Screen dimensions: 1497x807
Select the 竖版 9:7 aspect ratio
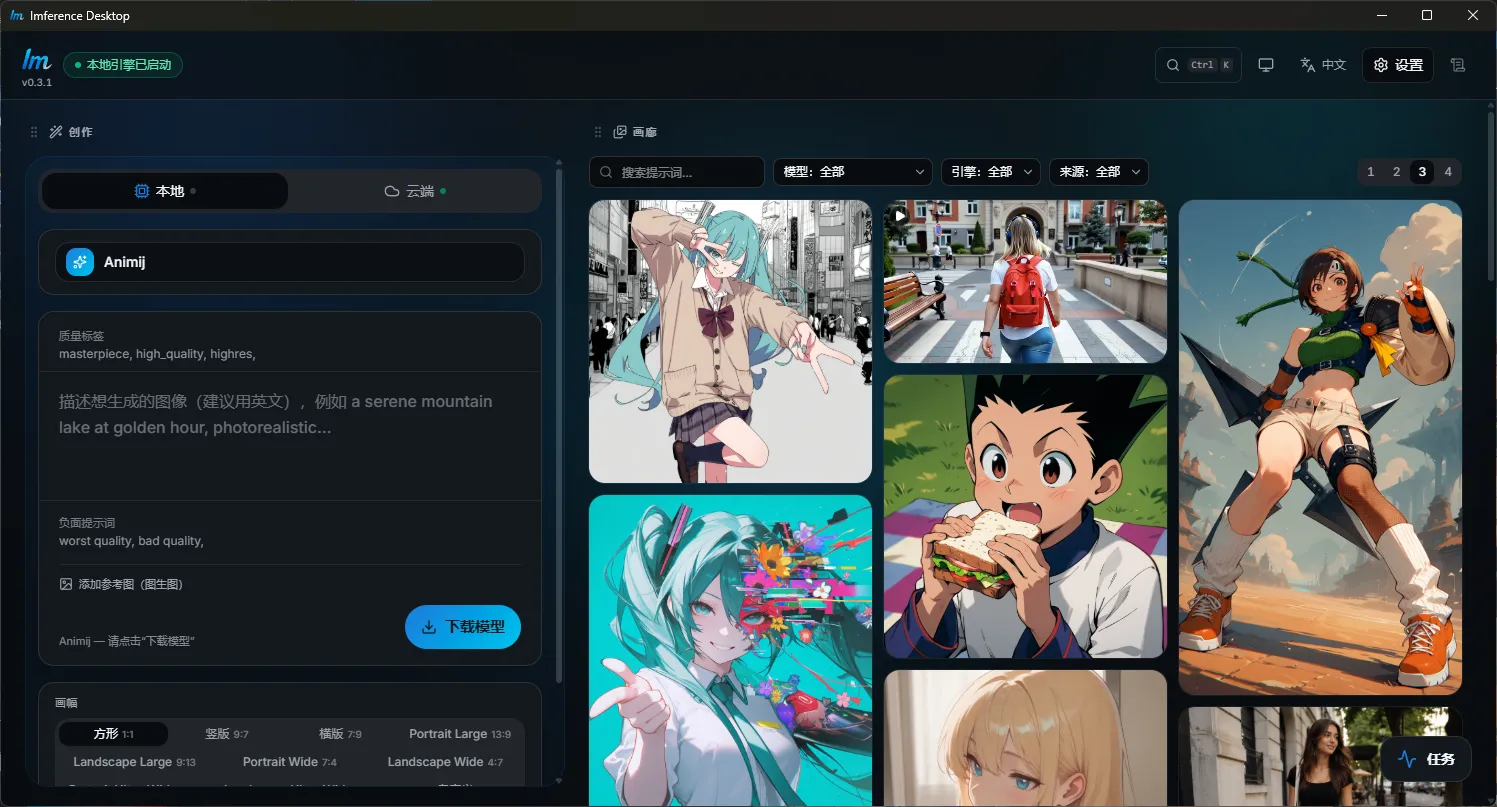pos(227,734)
